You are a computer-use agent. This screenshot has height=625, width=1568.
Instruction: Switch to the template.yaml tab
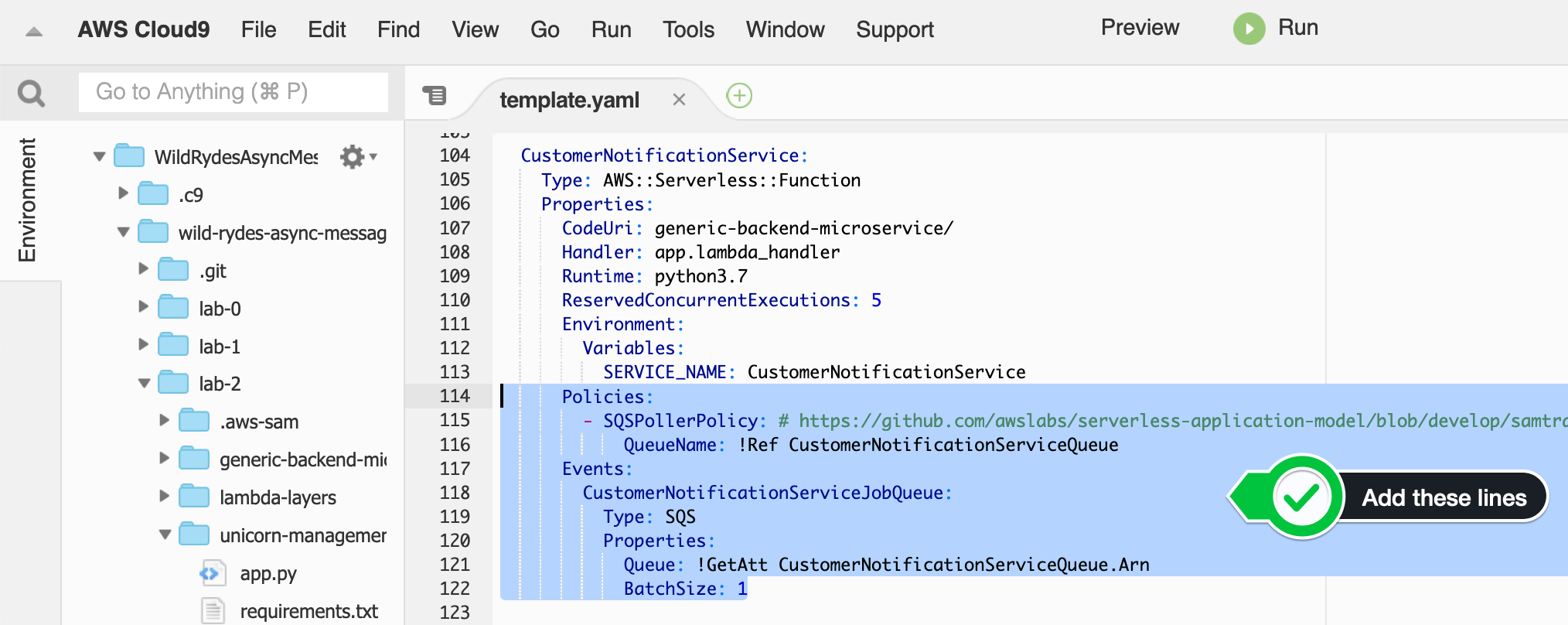pyautogui.click(x=570, y=100)
